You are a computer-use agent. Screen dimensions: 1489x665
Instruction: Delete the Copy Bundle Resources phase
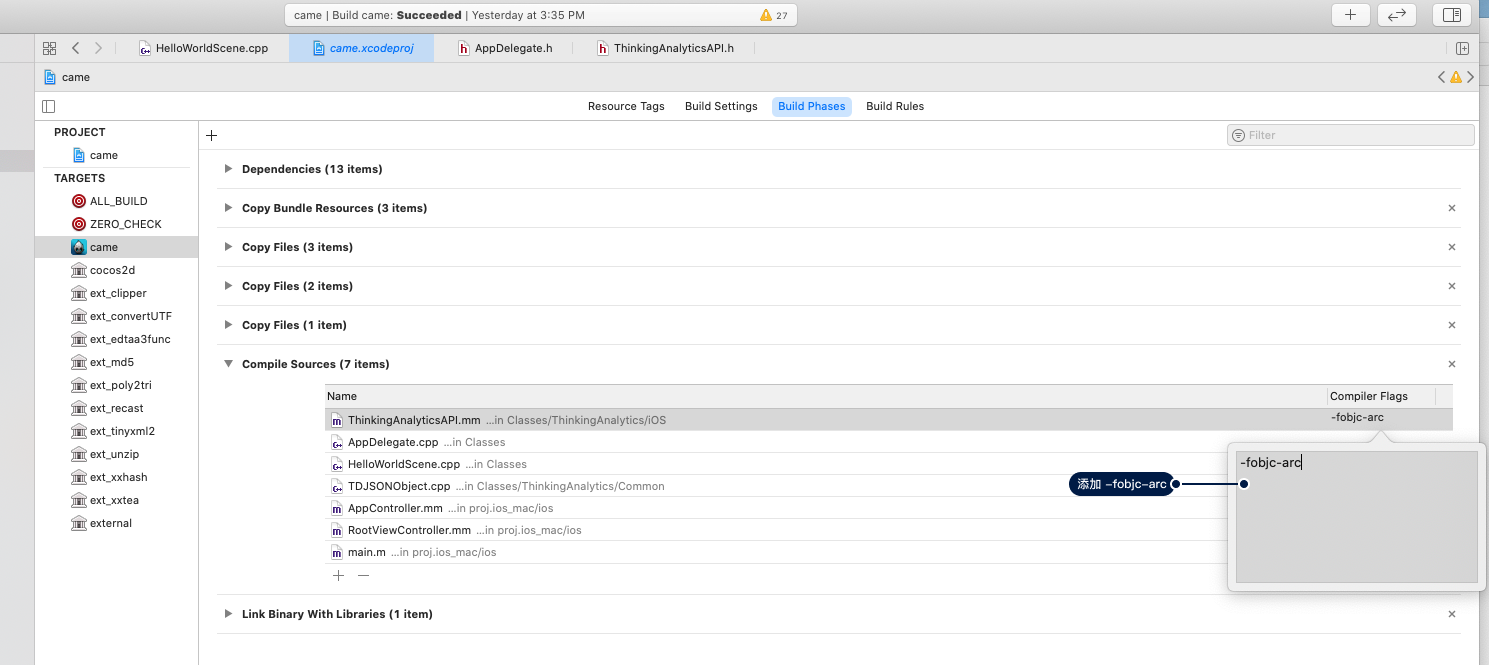point(1452,208)
